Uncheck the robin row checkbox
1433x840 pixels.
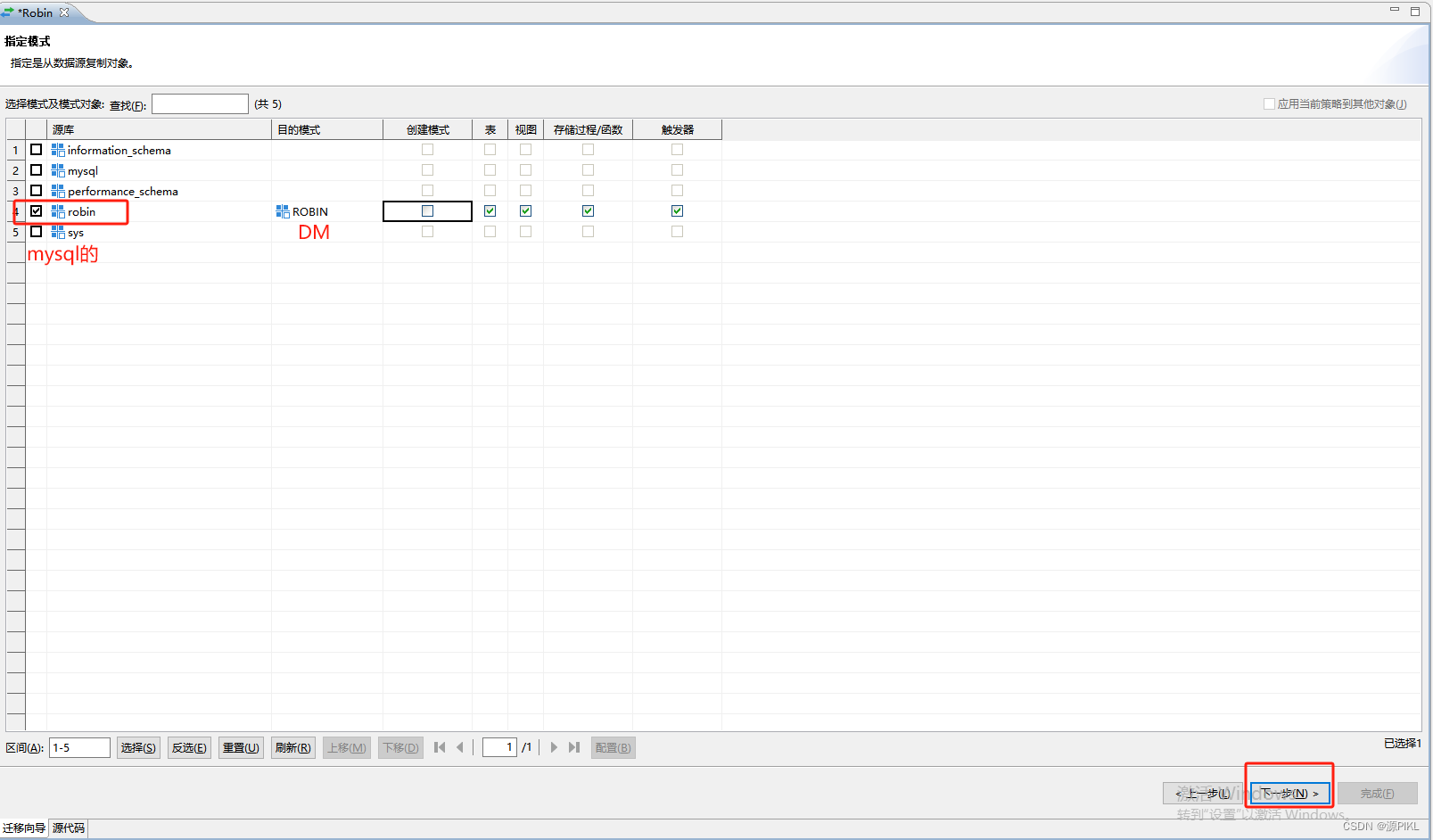coord(37,211)
